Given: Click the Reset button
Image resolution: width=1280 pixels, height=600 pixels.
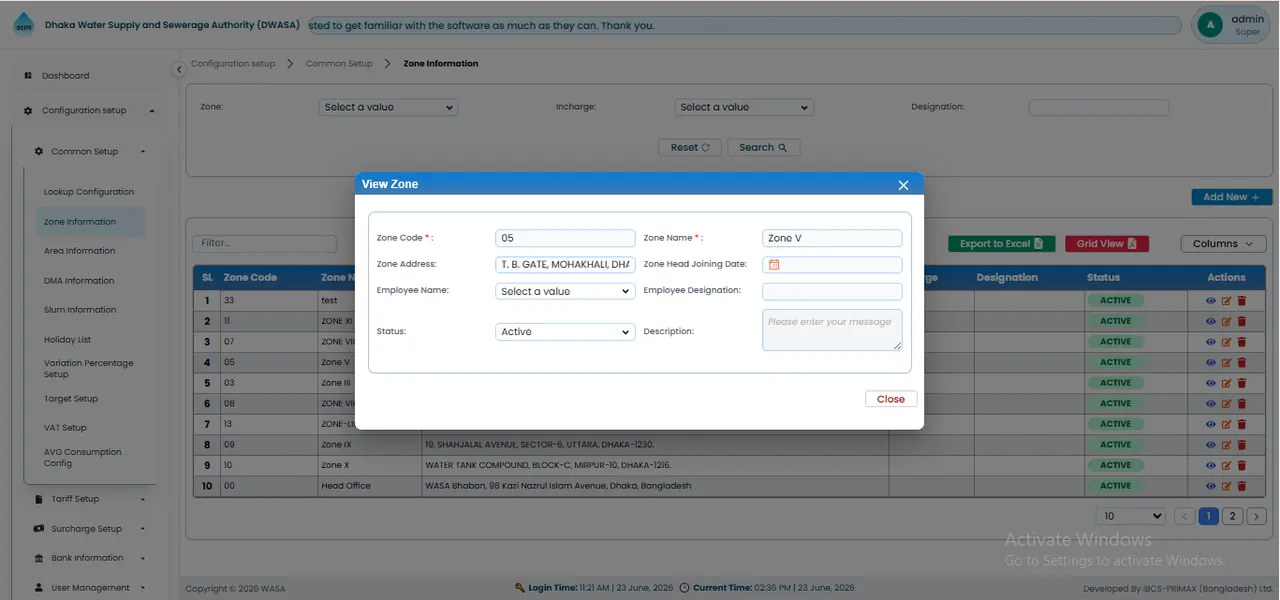Looking at the screenshot, I should 690,147.
